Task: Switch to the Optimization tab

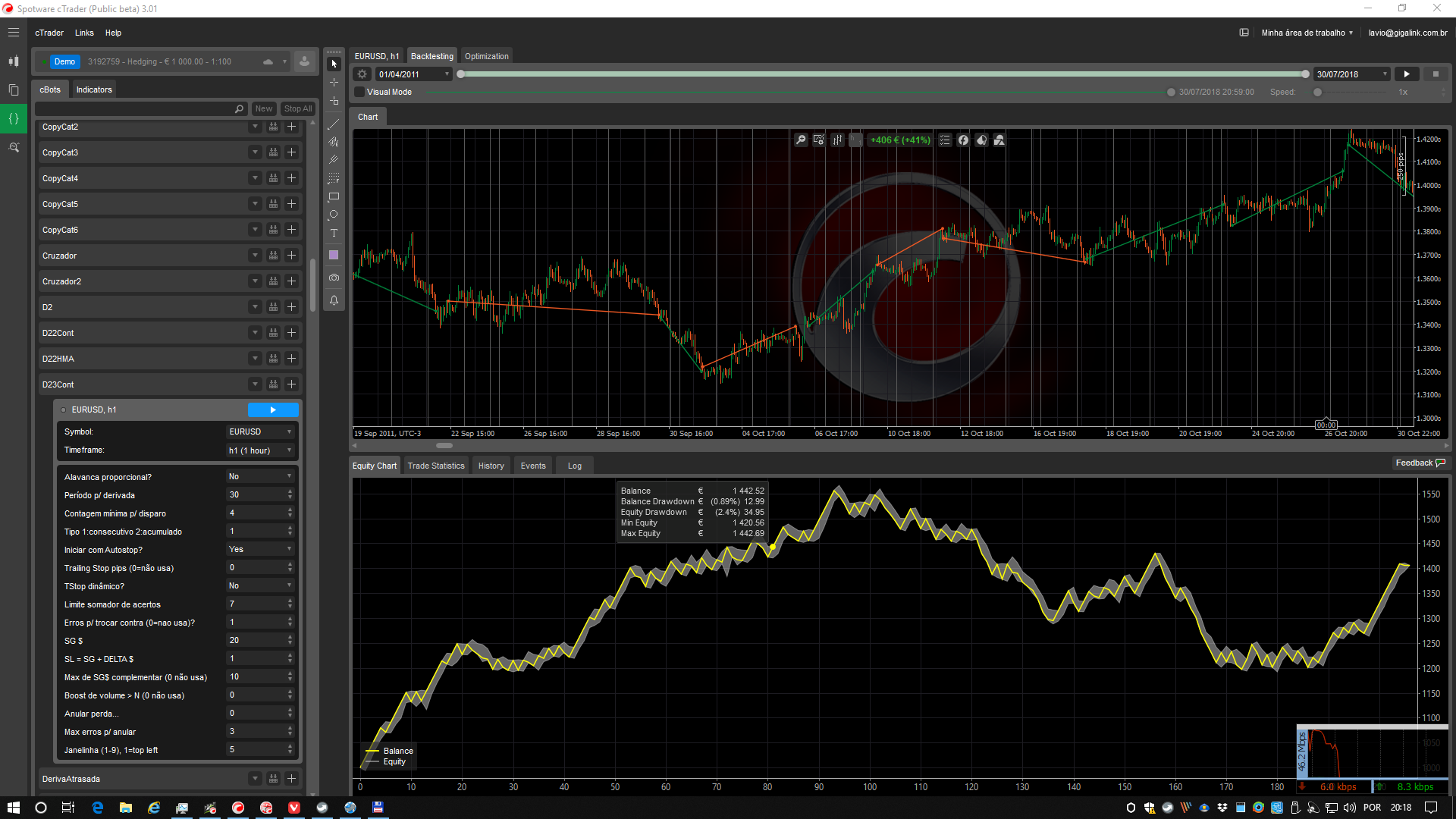Action: 487,56
